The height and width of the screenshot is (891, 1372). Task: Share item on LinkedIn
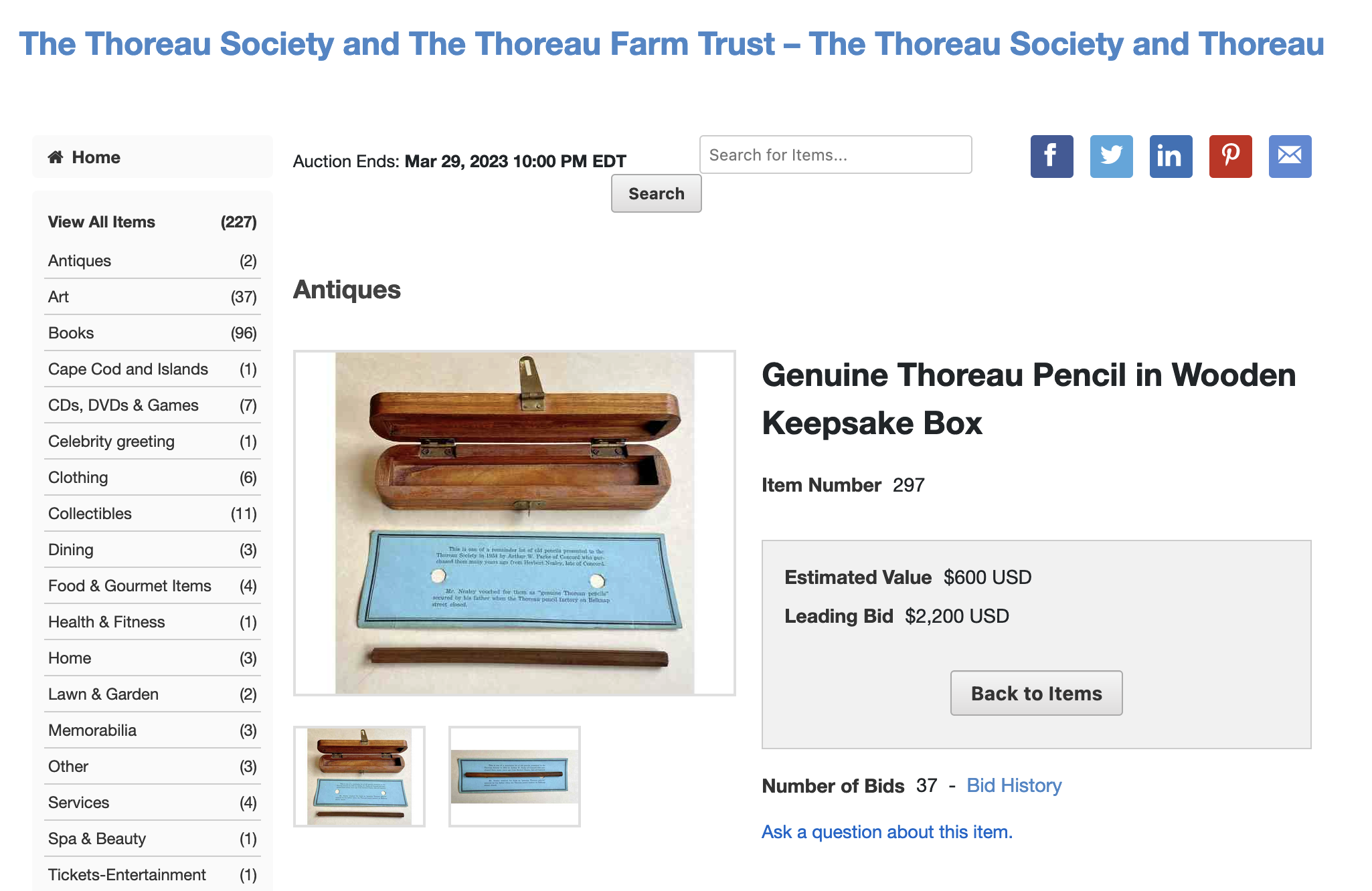click(x=1171, y=157)
